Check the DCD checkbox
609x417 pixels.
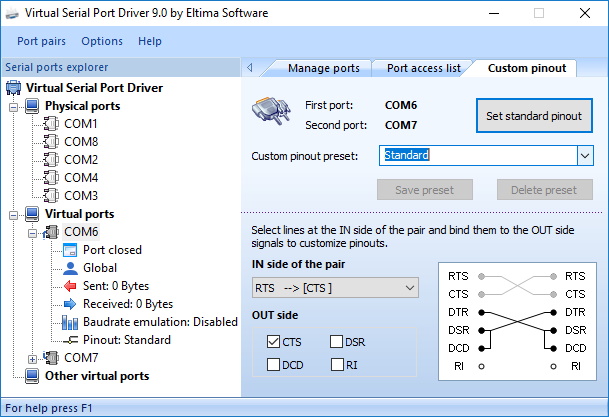pos(273,365)
